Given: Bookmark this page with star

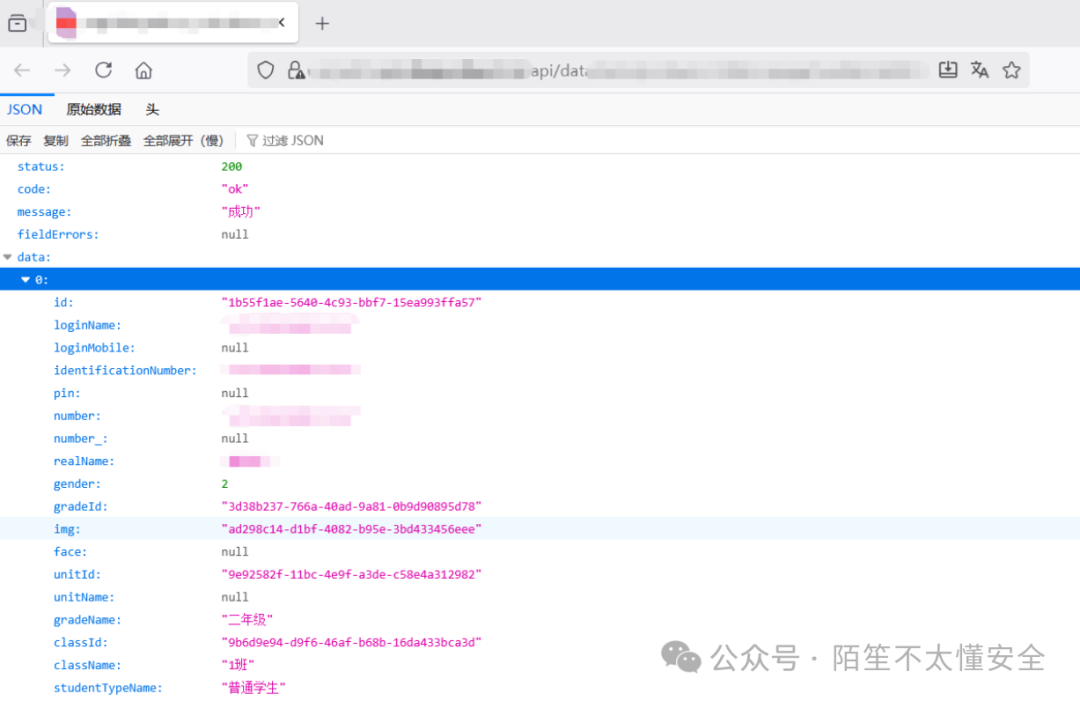Looking at the screenshot, I should tap(1011, 70).
